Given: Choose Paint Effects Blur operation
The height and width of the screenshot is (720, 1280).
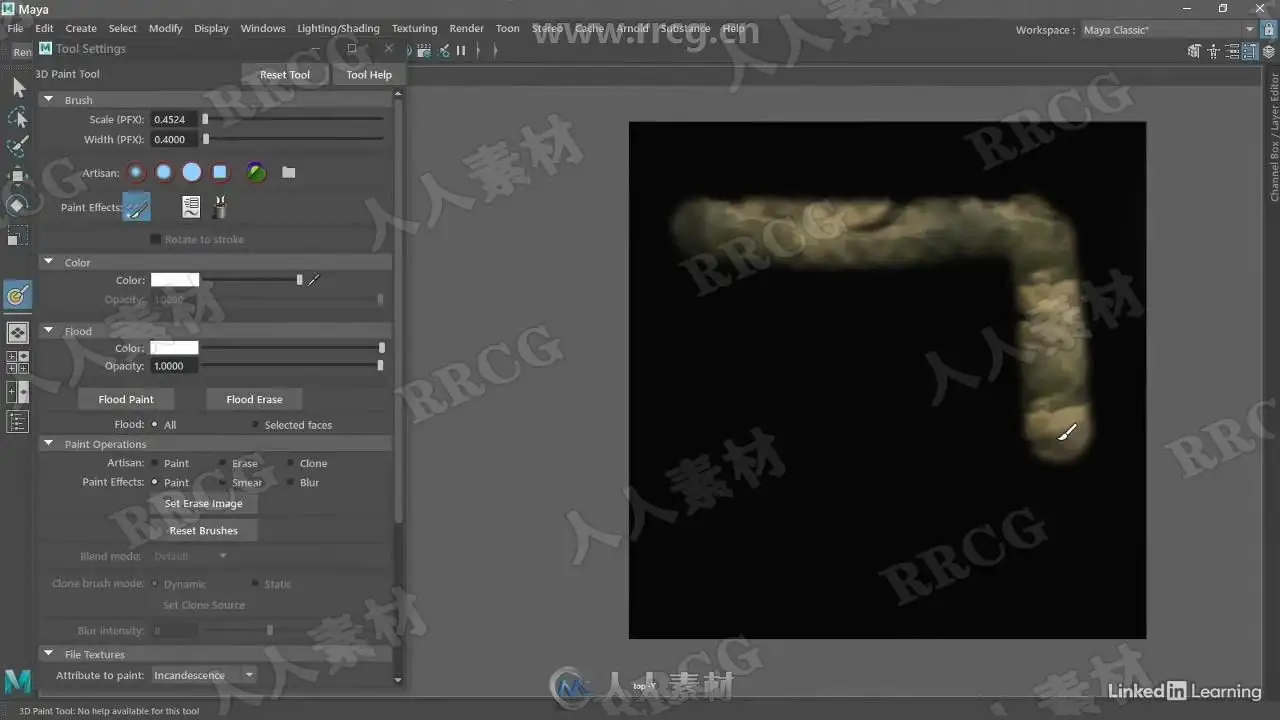Looking at the screenshot, I should point(290,482).
